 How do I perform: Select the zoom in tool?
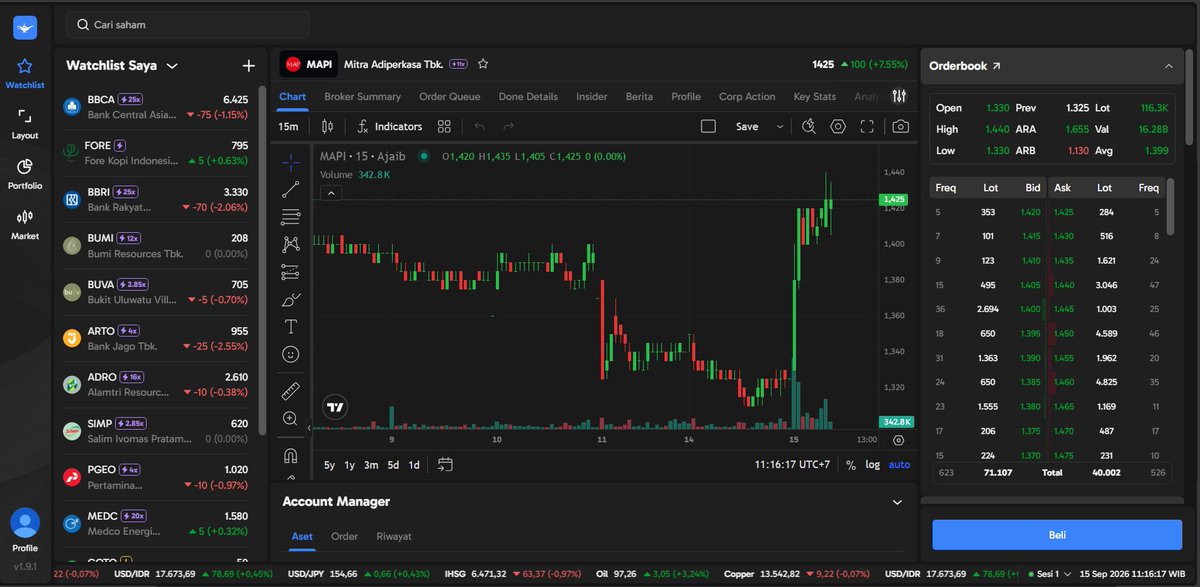(x=291, y=418)
